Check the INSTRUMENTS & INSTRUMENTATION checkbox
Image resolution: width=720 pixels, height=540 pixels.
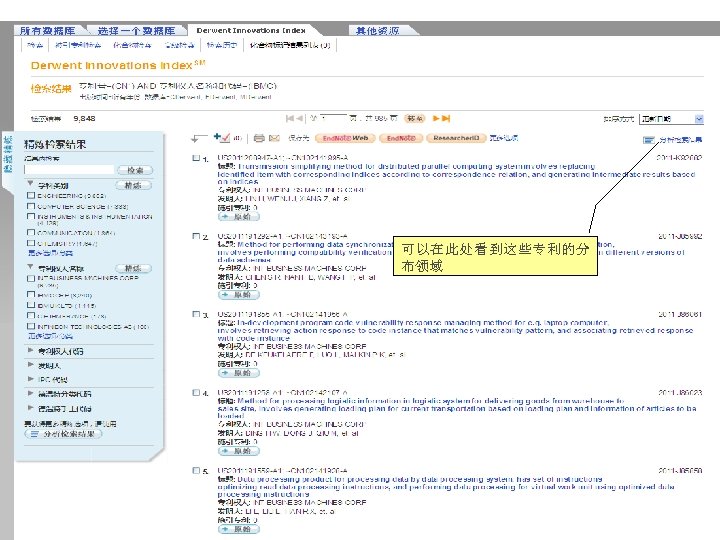(x=31, y=216)
